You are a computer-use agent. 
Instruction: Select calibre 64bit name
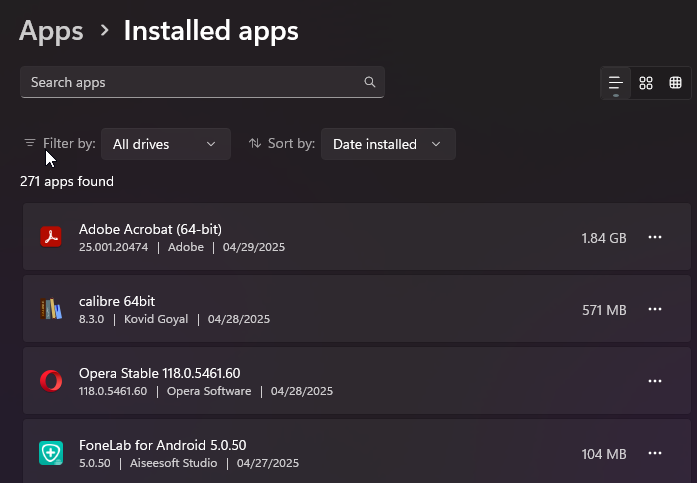(117, 301)
